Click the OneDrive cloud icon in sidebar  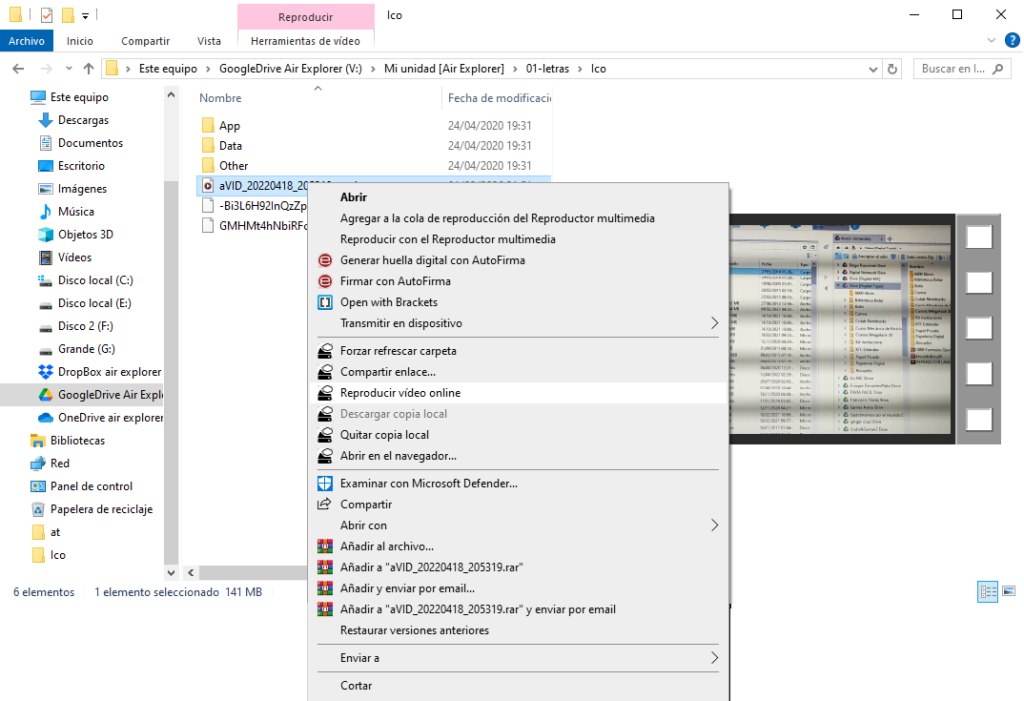45,417
